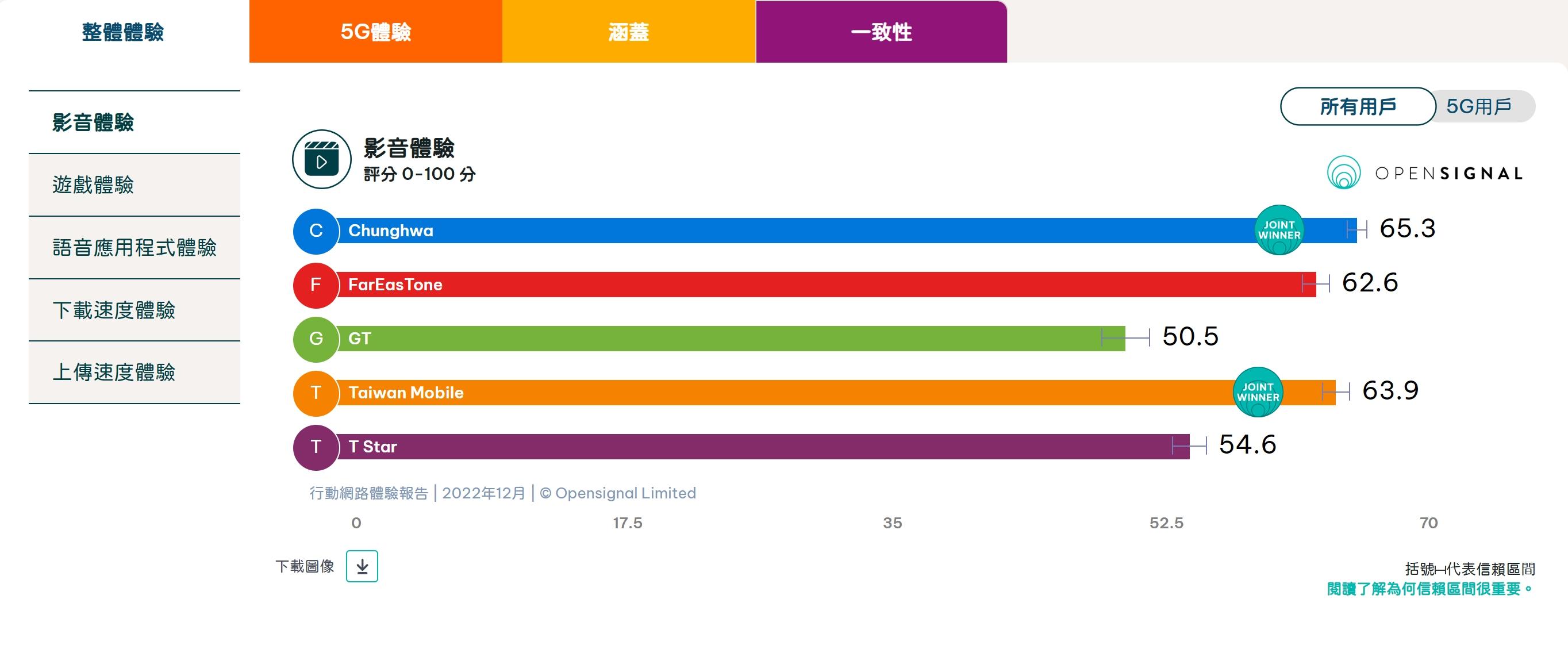Choose 語音應用程式體驗 in sidebar

(134, 248)
